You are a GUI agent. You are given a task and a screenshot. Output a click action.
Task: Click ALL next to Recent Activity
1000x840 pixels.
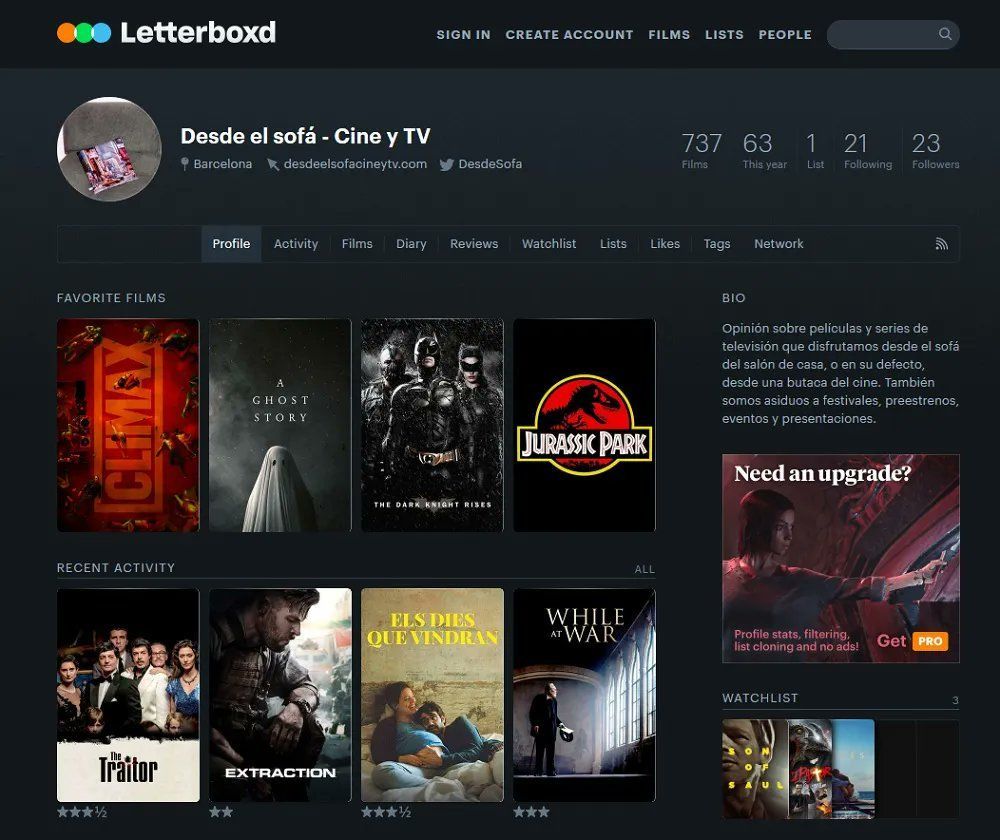tap(644, 568)
